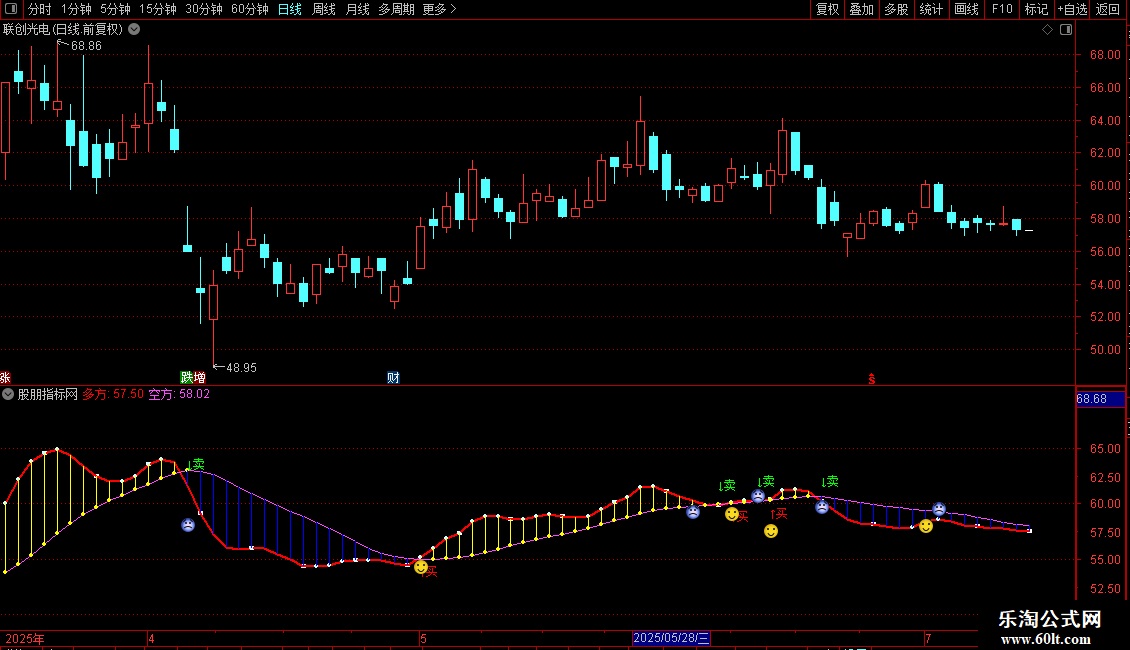Click the smiley icon under the ↑买 label

click(771, 531)
